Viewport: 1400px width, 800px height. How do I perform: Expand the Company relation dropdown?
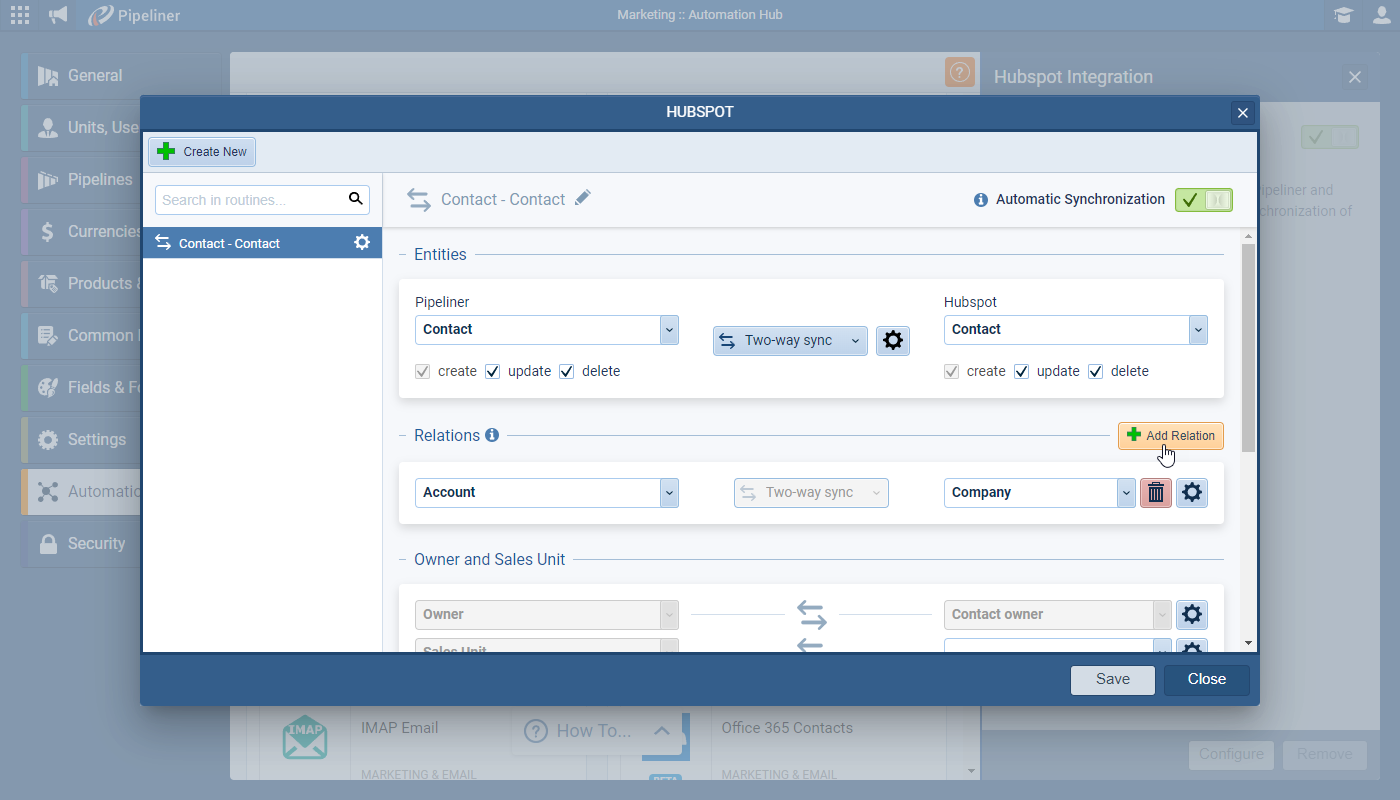coord(1126,492)
